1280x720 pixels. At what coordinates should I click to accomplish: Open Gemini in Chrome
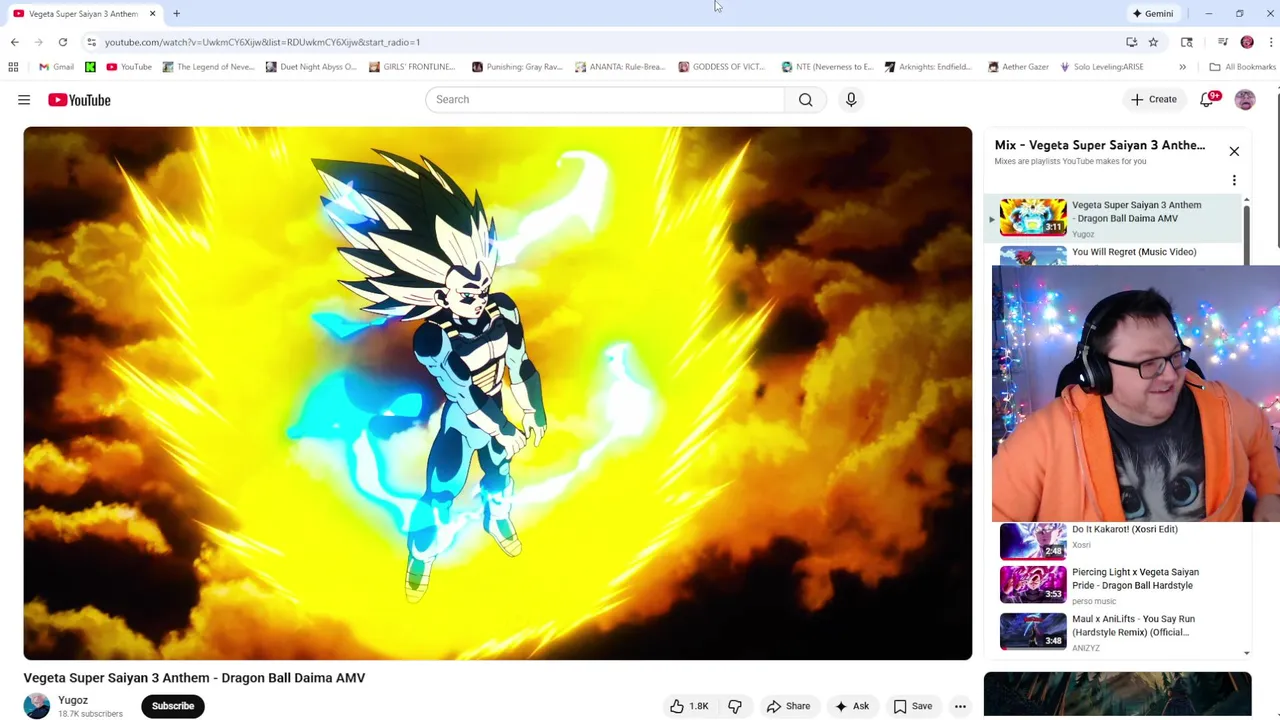pyautogui.click(x=1153, y=13)
